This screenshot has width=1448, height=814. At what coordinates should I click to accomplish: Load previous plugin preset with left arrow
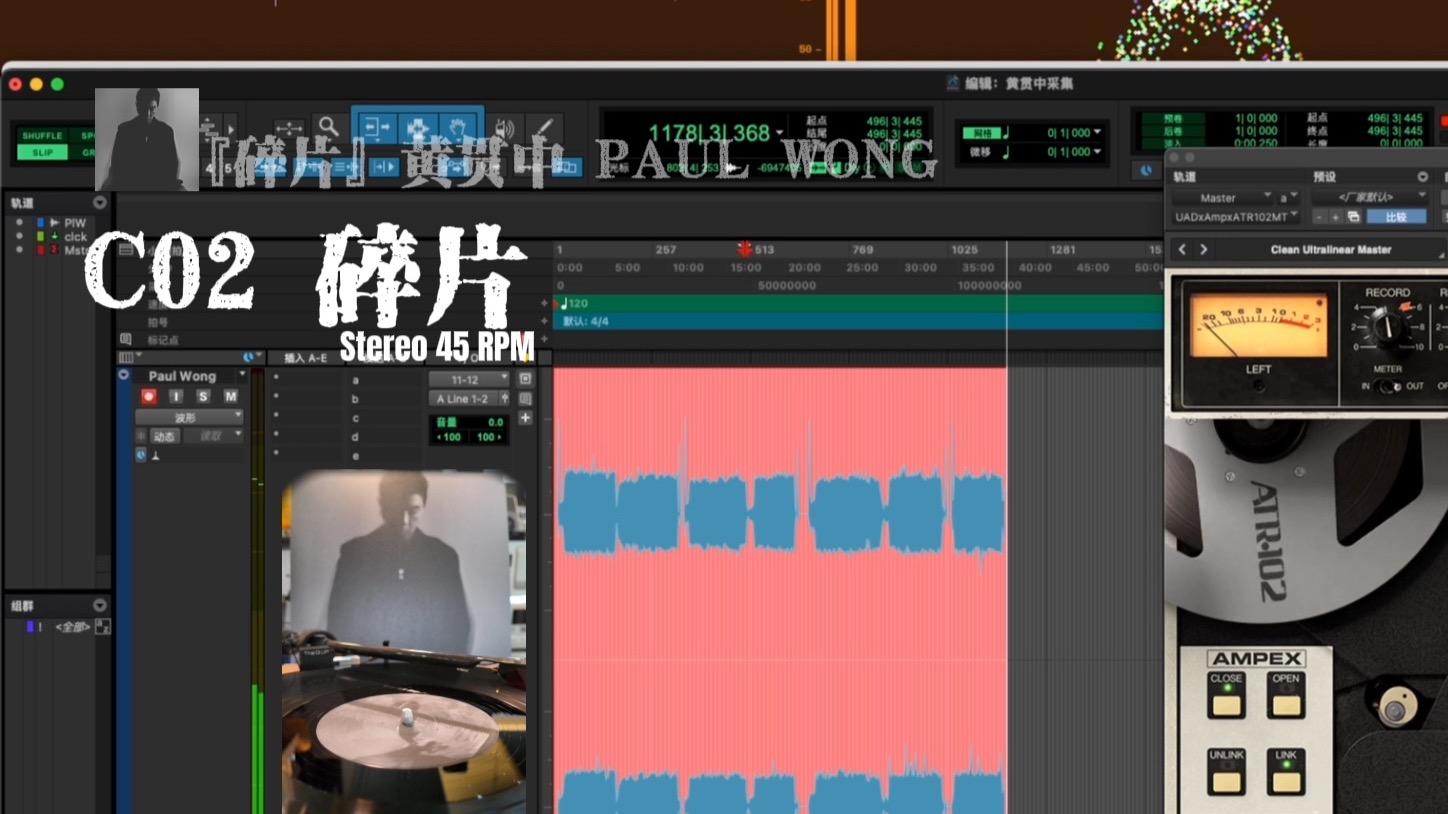[x=1182, y=249]
